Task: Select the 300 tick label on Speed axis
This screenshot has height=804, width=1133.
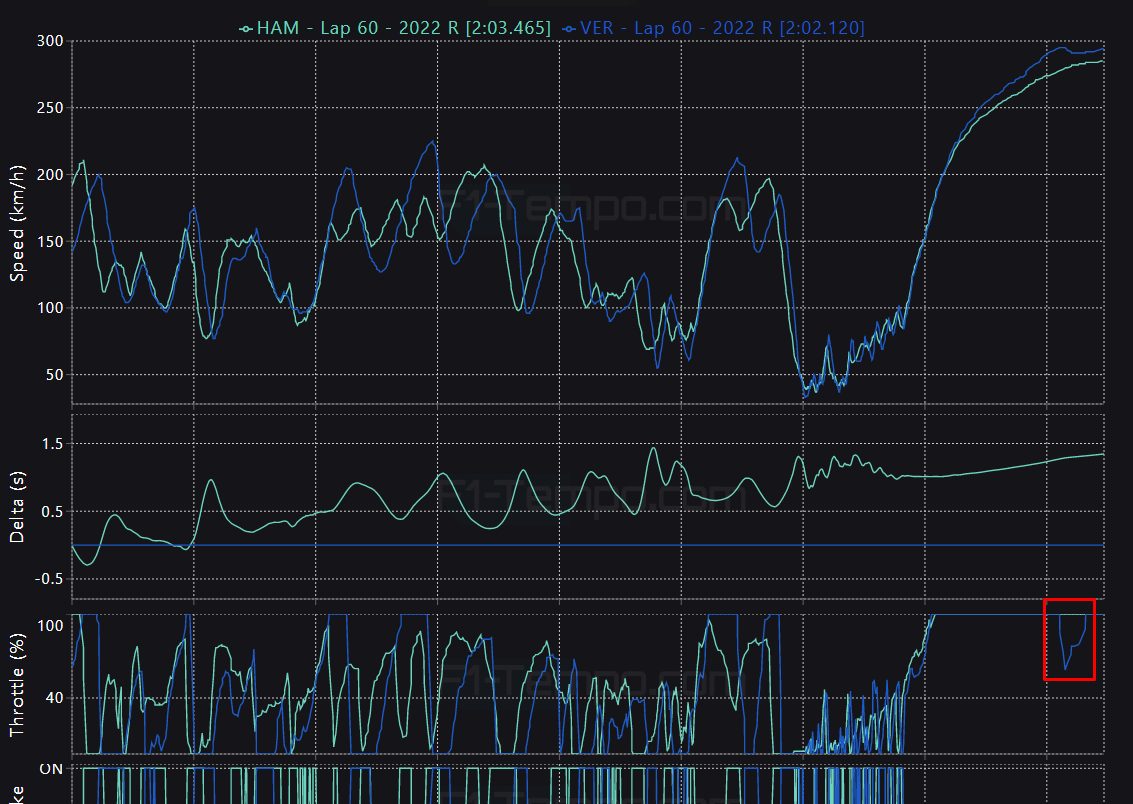Action: pos(50,41)
